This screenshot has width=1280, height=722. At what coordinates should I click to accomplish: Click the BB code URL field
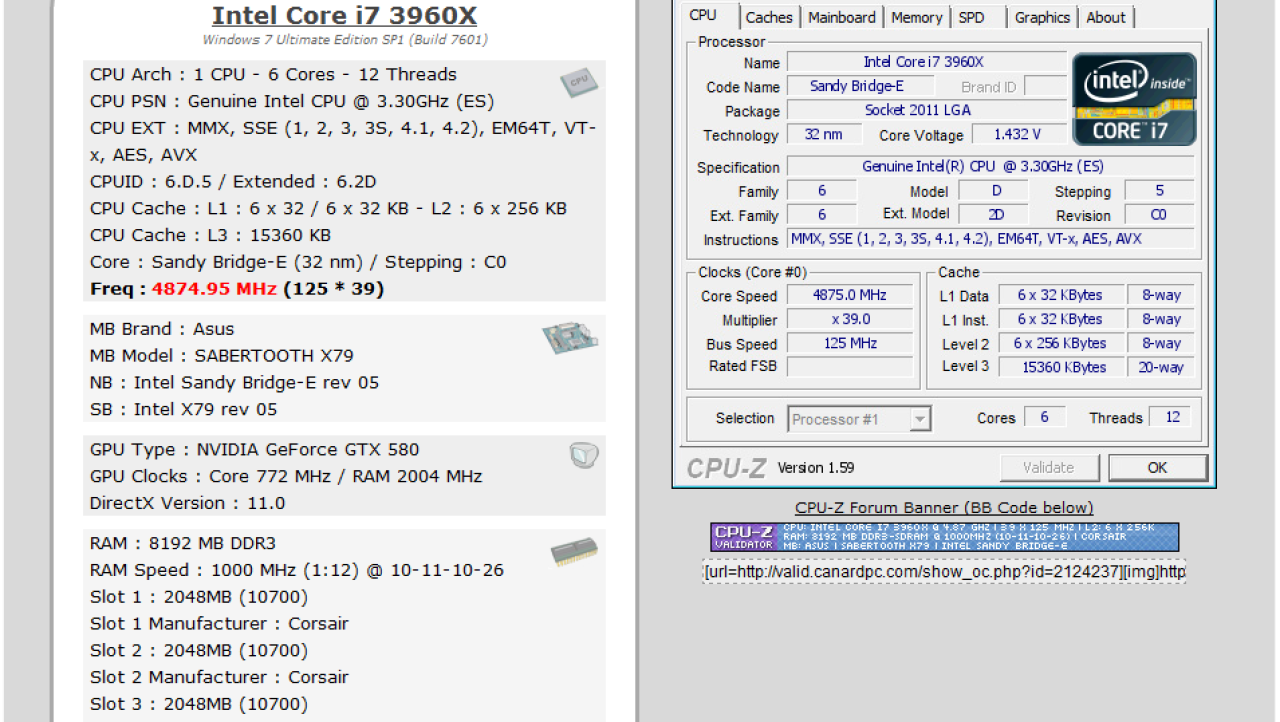coord(944,572)
